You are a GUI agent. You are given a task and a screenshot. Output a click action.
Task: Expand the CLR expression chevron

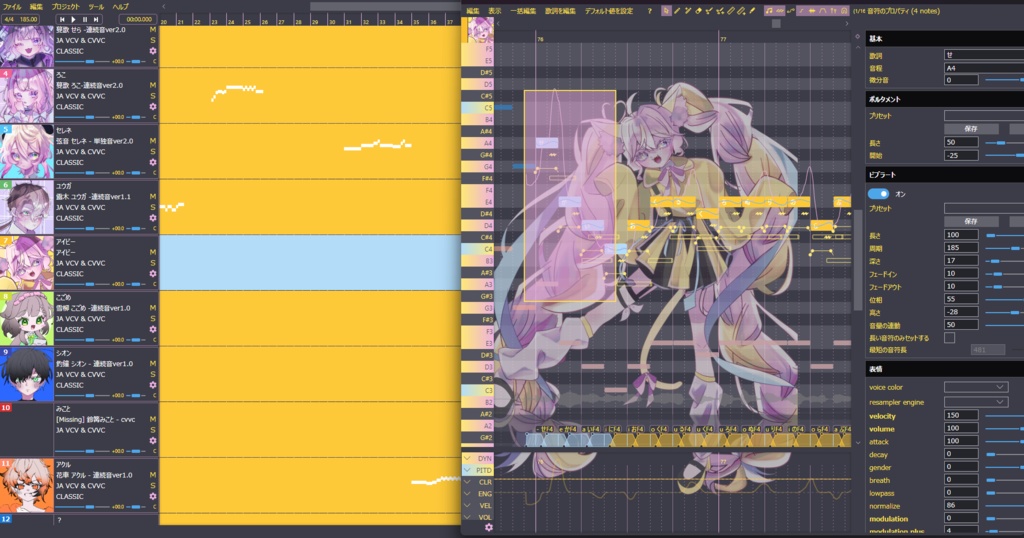(468, 482)
